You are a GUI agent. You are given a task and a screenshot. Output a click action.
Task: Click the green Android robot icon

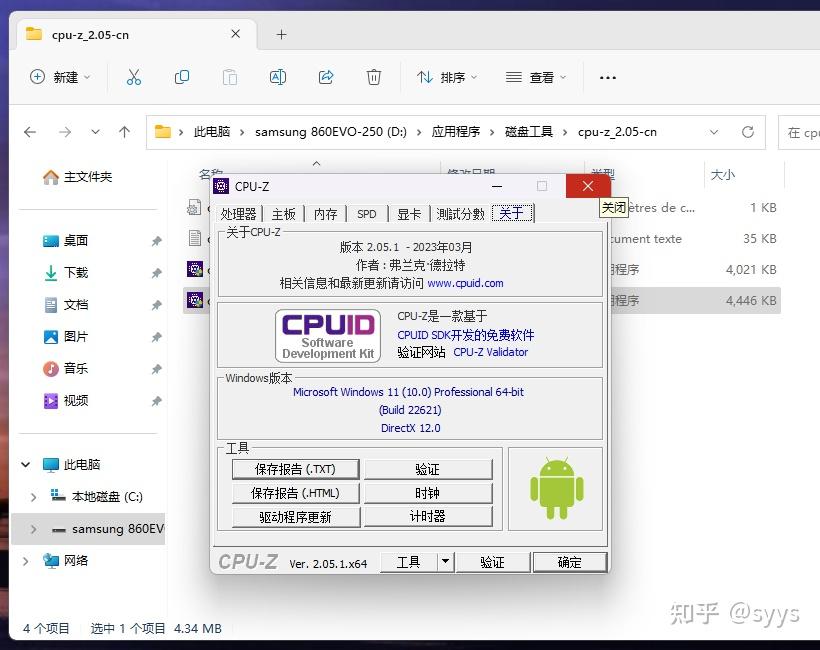pos(555,488)
